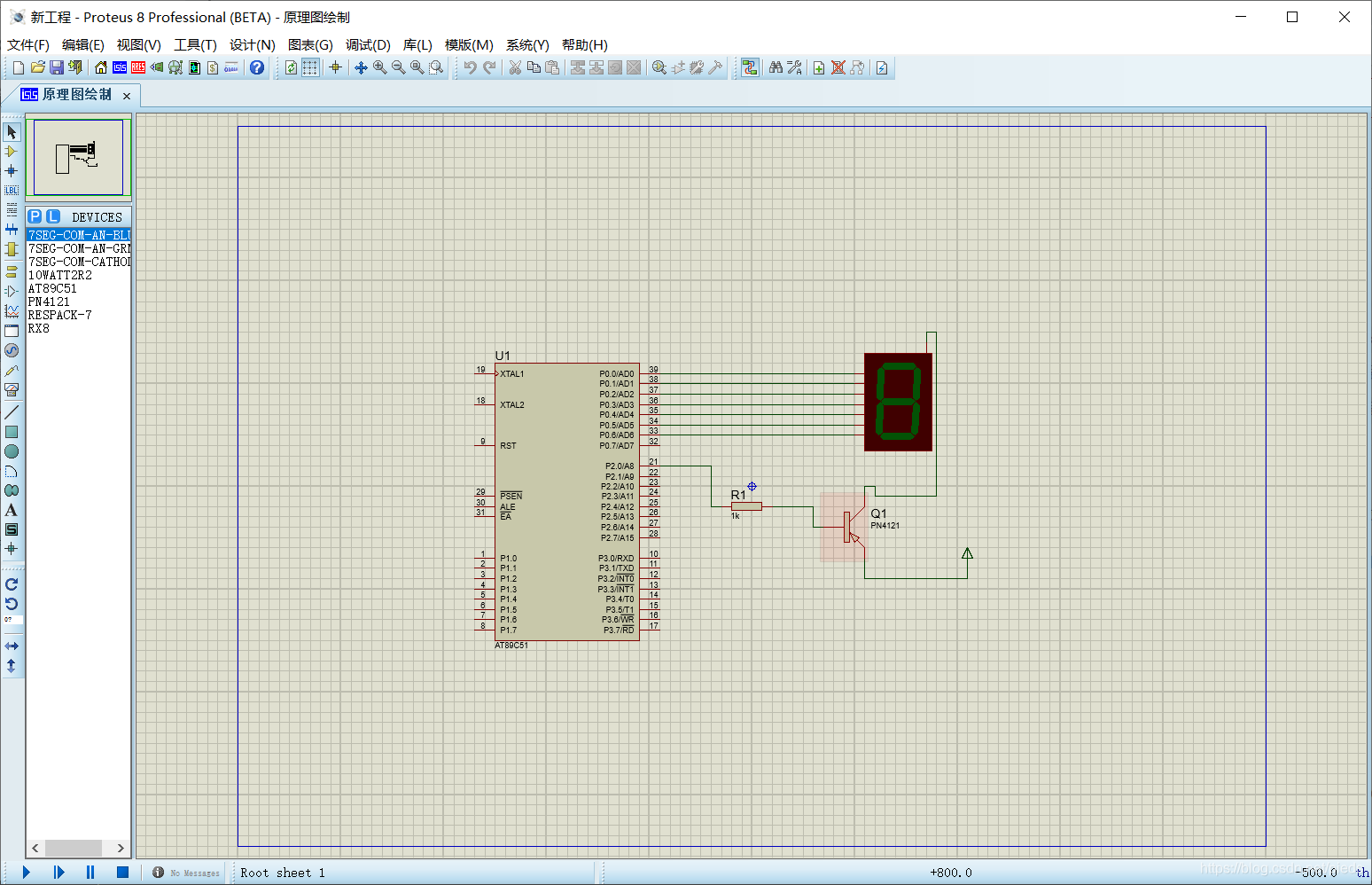
Task: Toggle the grid display button
Action: tap(310, 67)
